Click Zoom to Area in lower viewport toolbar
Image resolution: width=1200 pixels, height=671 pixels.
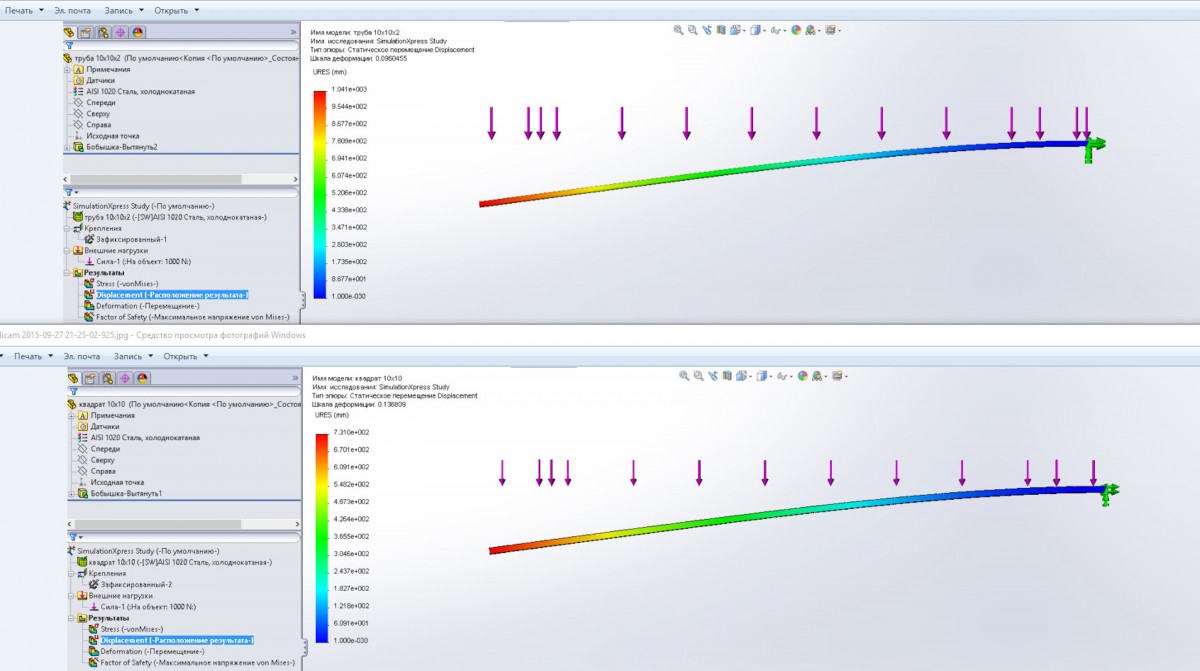click(698, 376)
